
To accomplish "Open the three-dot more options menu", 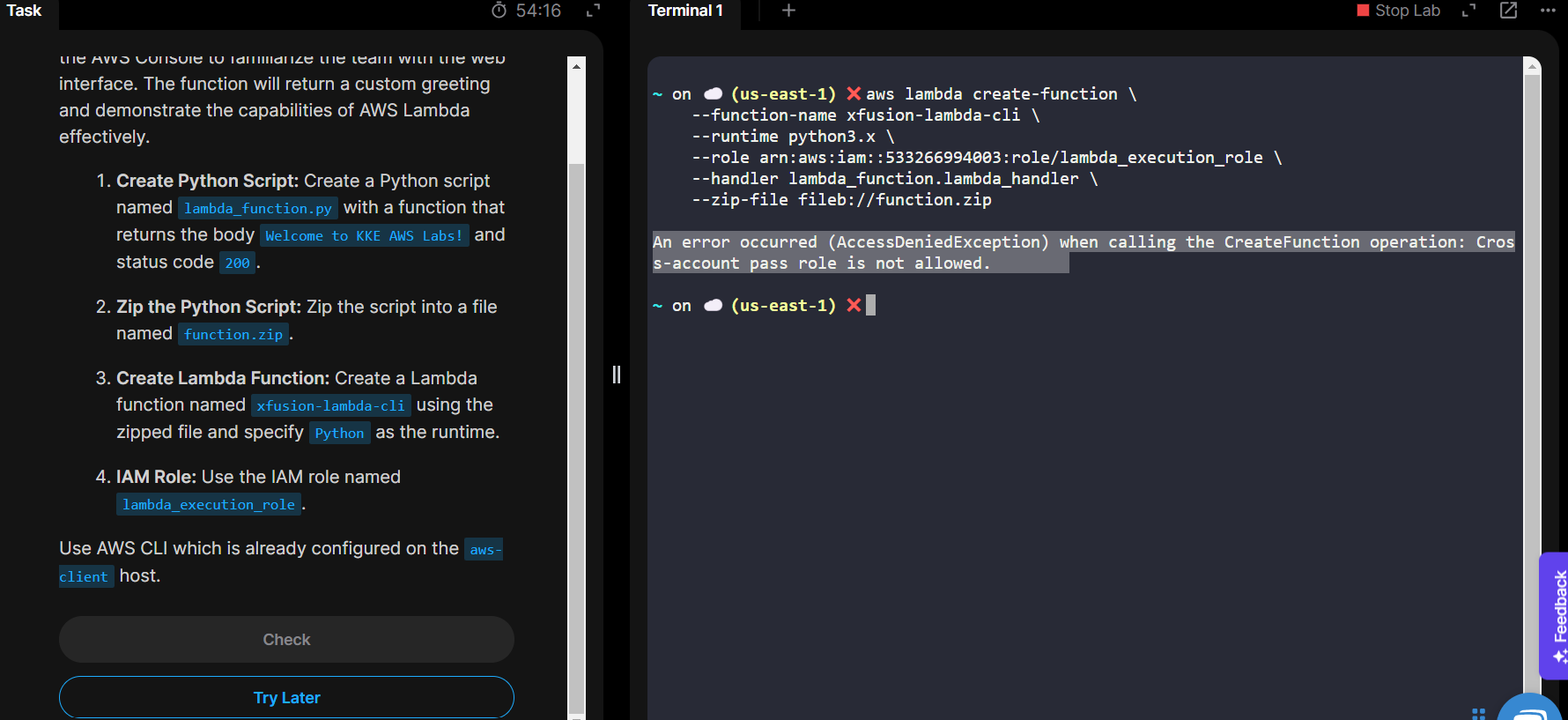I will point(1548,11).
